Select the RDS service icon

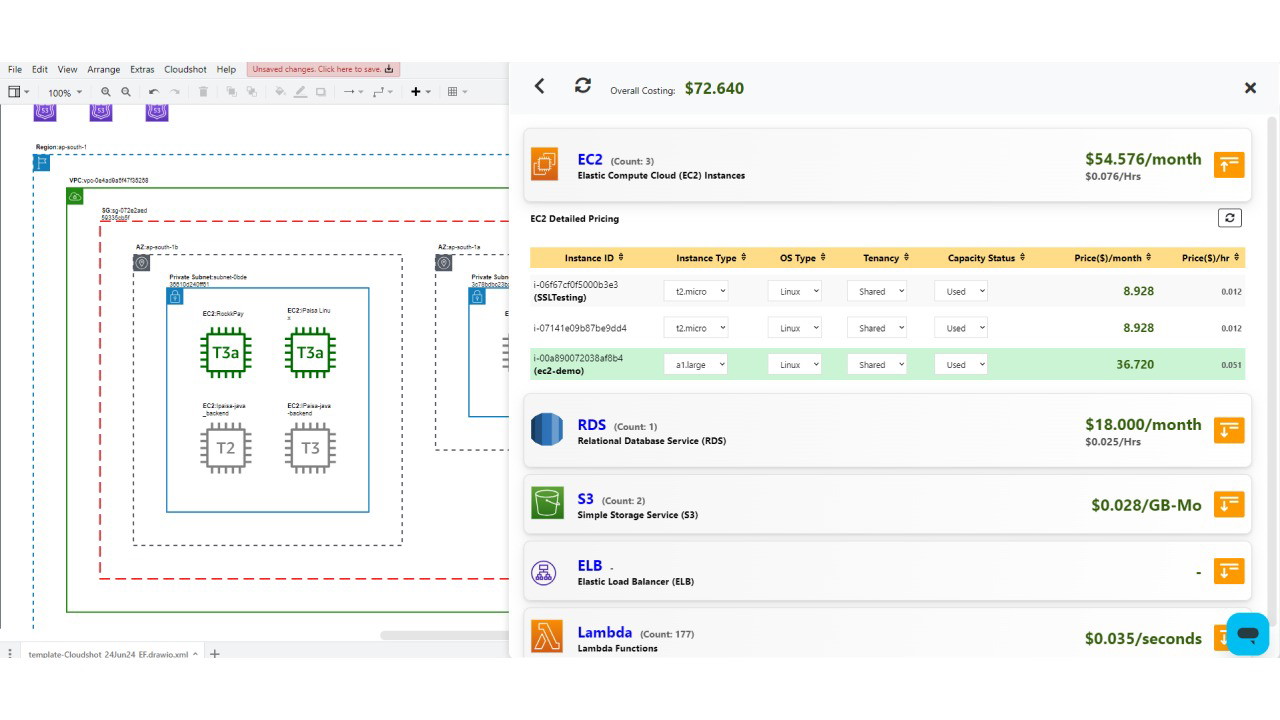pos(546,430)
